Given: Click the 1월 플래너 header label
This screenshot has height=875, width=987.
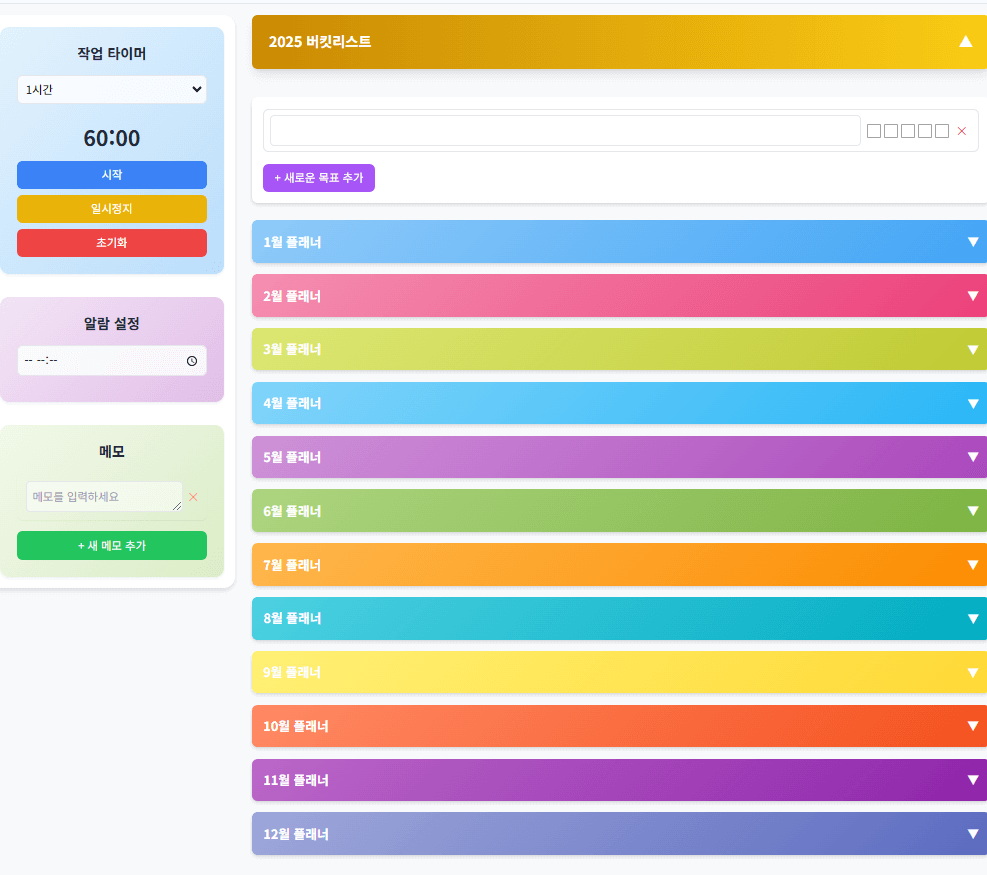Looking at the screenshot, I should [x=292, y=242].
